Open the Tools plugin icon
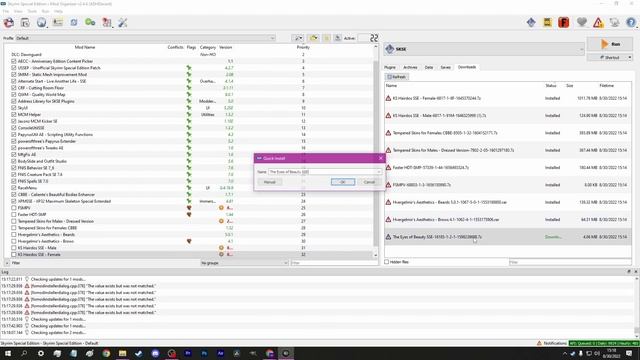640x360 pixels. [x=107, y=23]
